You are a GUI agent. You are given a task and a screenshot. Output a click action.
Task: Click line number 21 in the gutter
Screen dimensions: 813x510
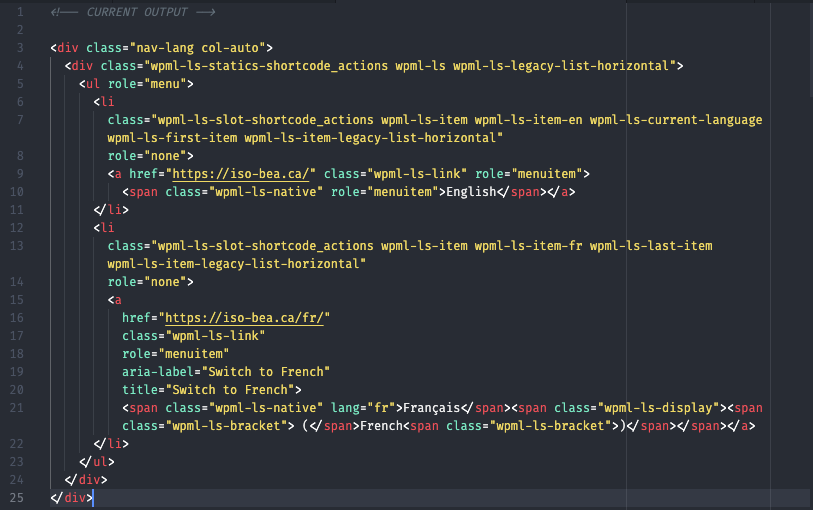pos(20,408)
